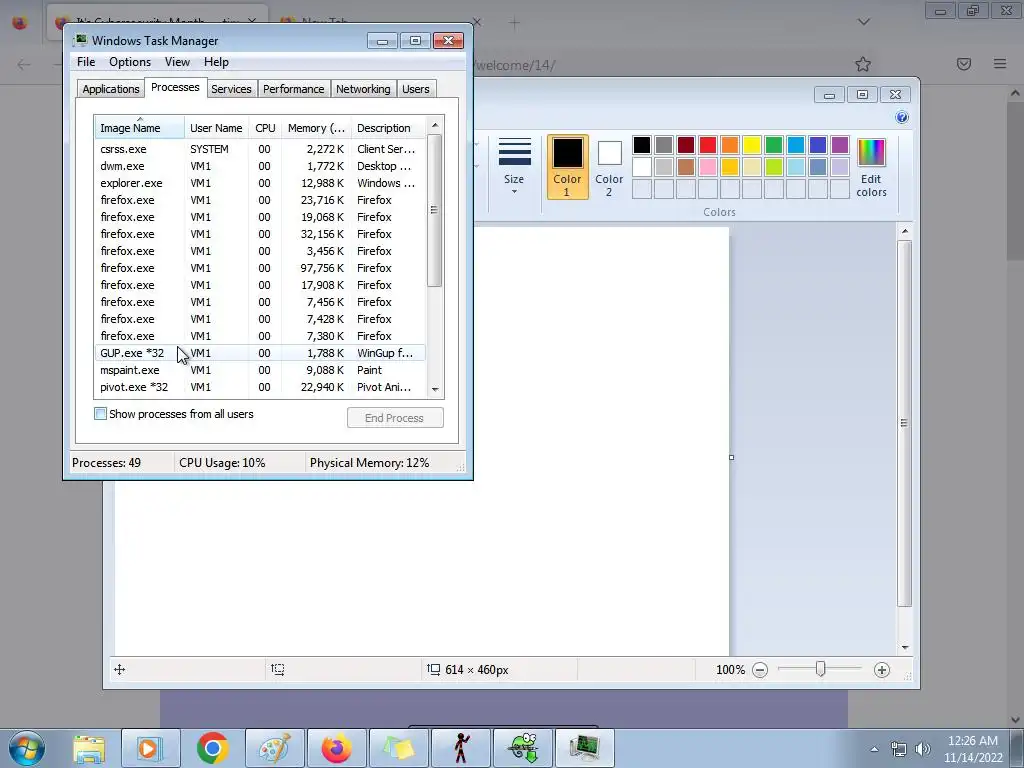Screen dimensions: 1024x768
Task: Open Edit colors in Paint
Action: (871, 168)
